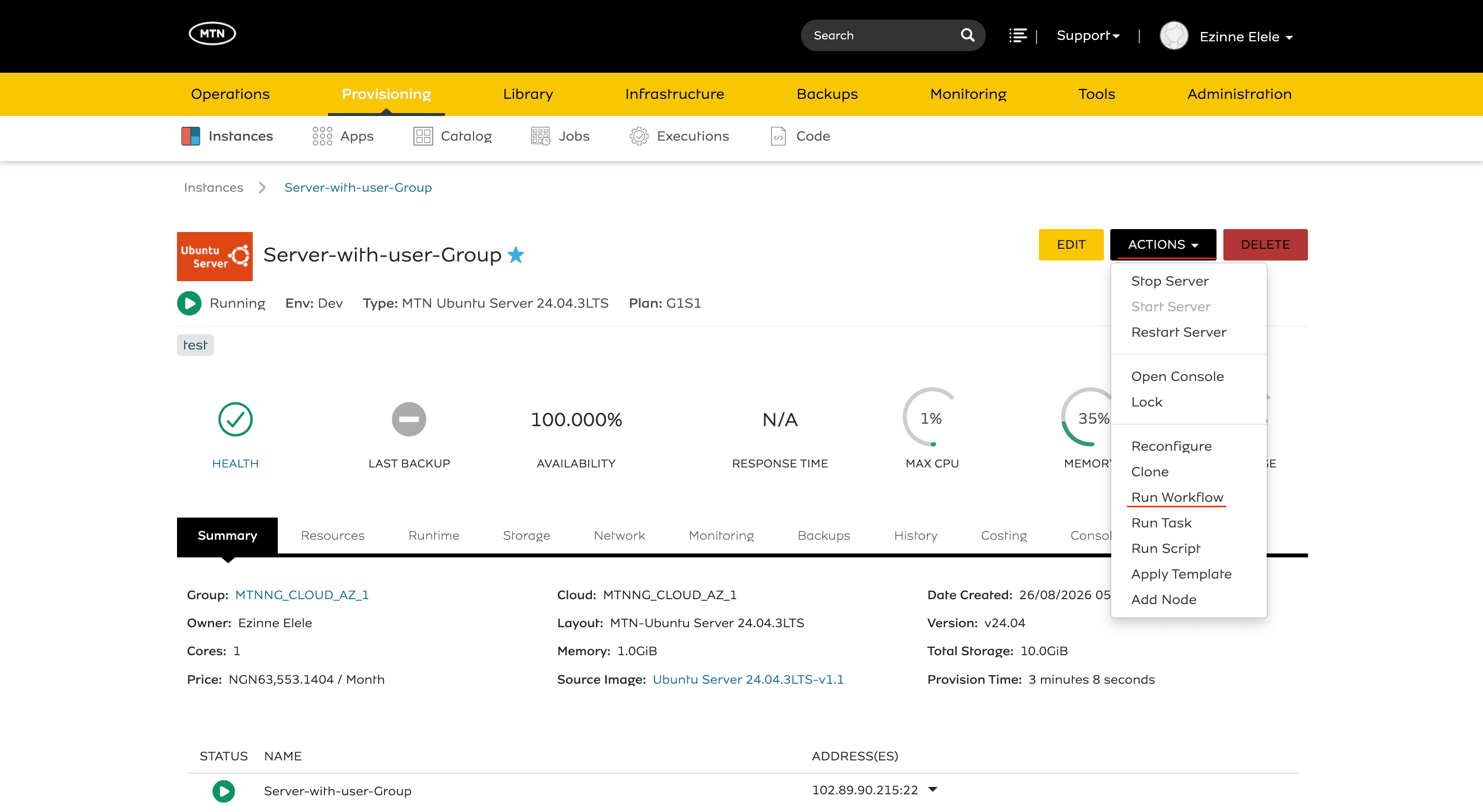Click the MAX CPU 1% gauge
Image resolution: width=1483 pixels, height=812 pixels.
pos(931,418)
